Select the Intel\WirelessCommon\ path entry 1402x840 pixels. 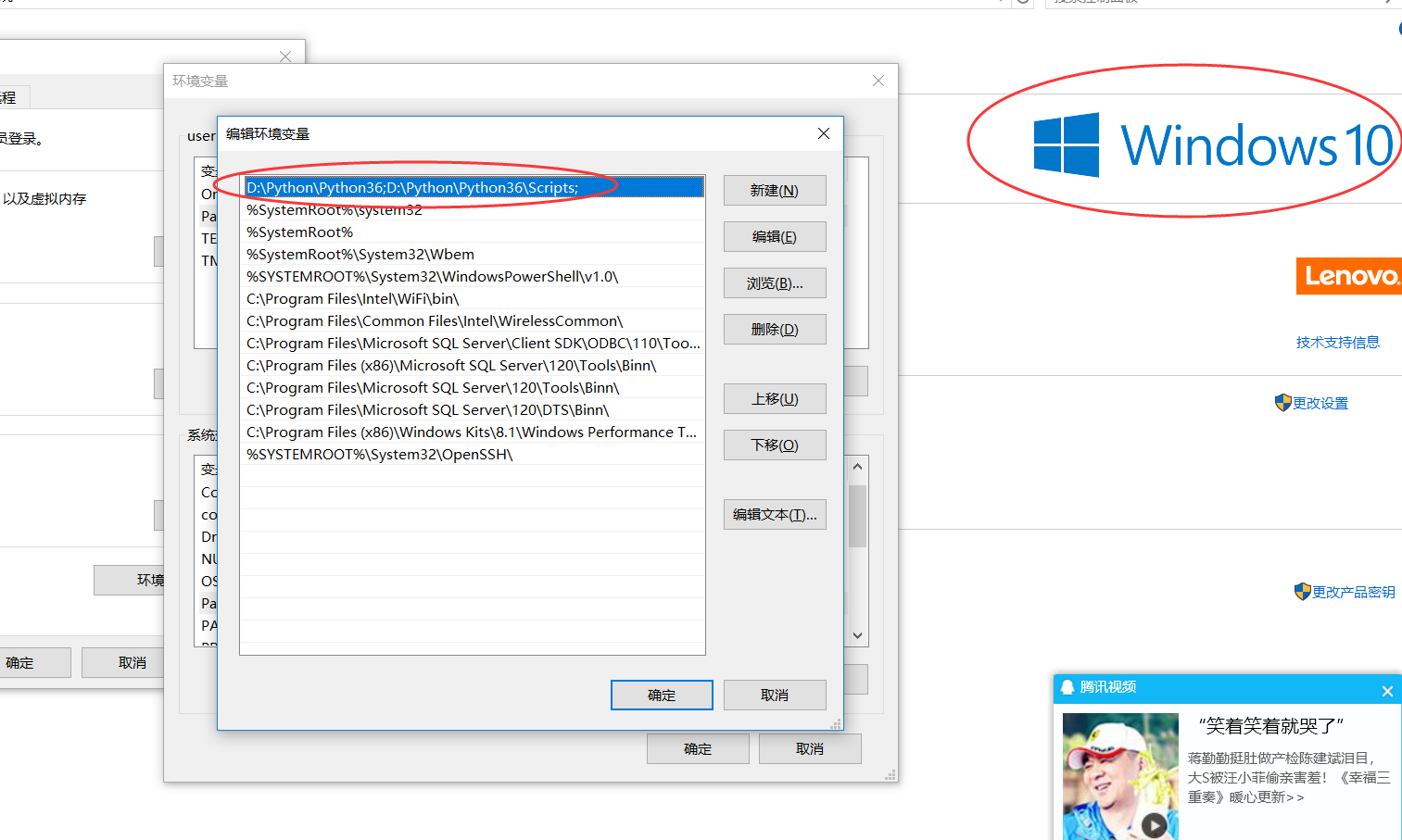click(x=473, y=321)
